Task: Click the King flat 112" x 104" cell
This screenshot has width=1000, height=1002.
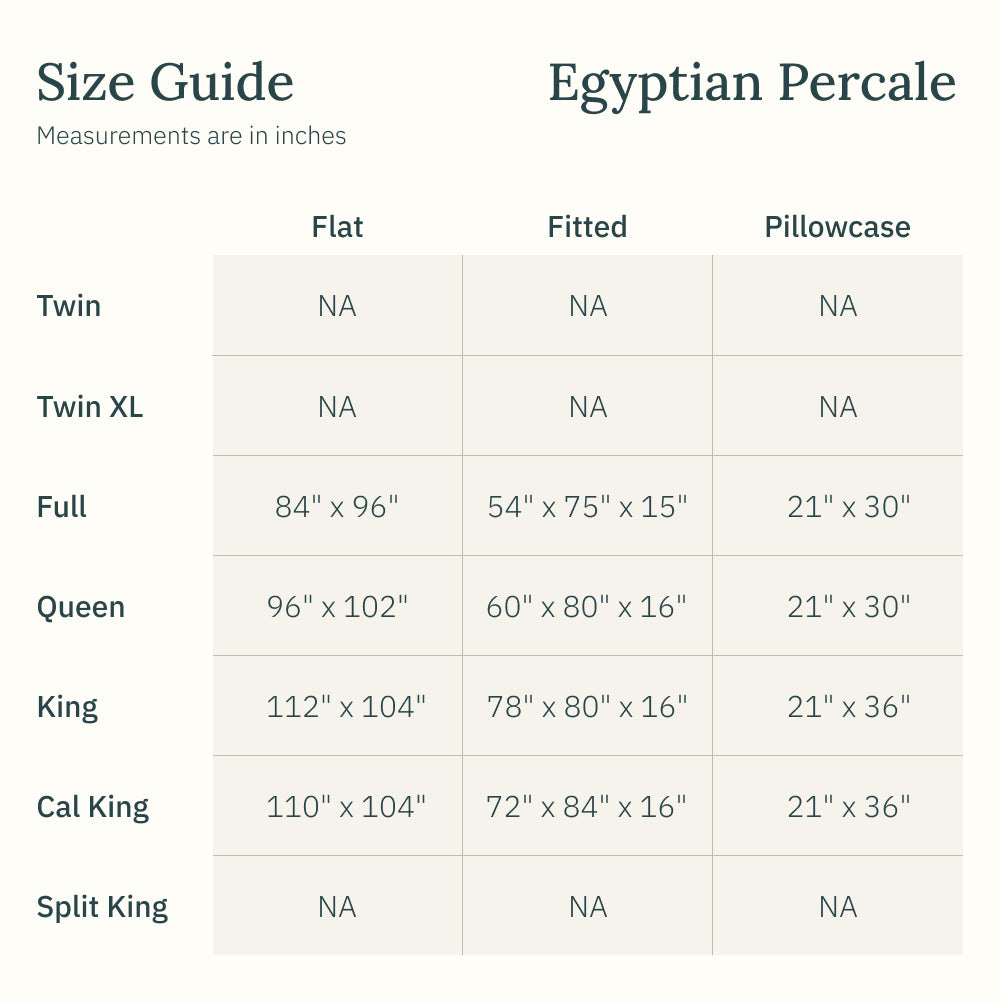Action: (346, 707)
